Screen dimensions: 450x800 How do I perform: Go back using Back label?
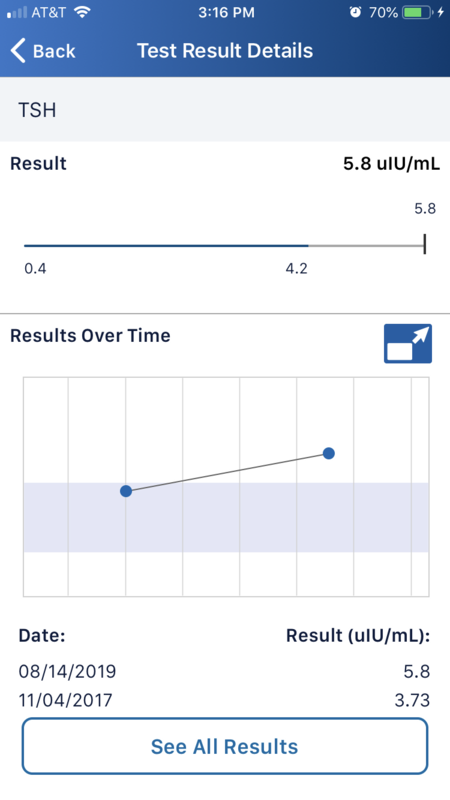pyautogui.click(x=54, y=51)
